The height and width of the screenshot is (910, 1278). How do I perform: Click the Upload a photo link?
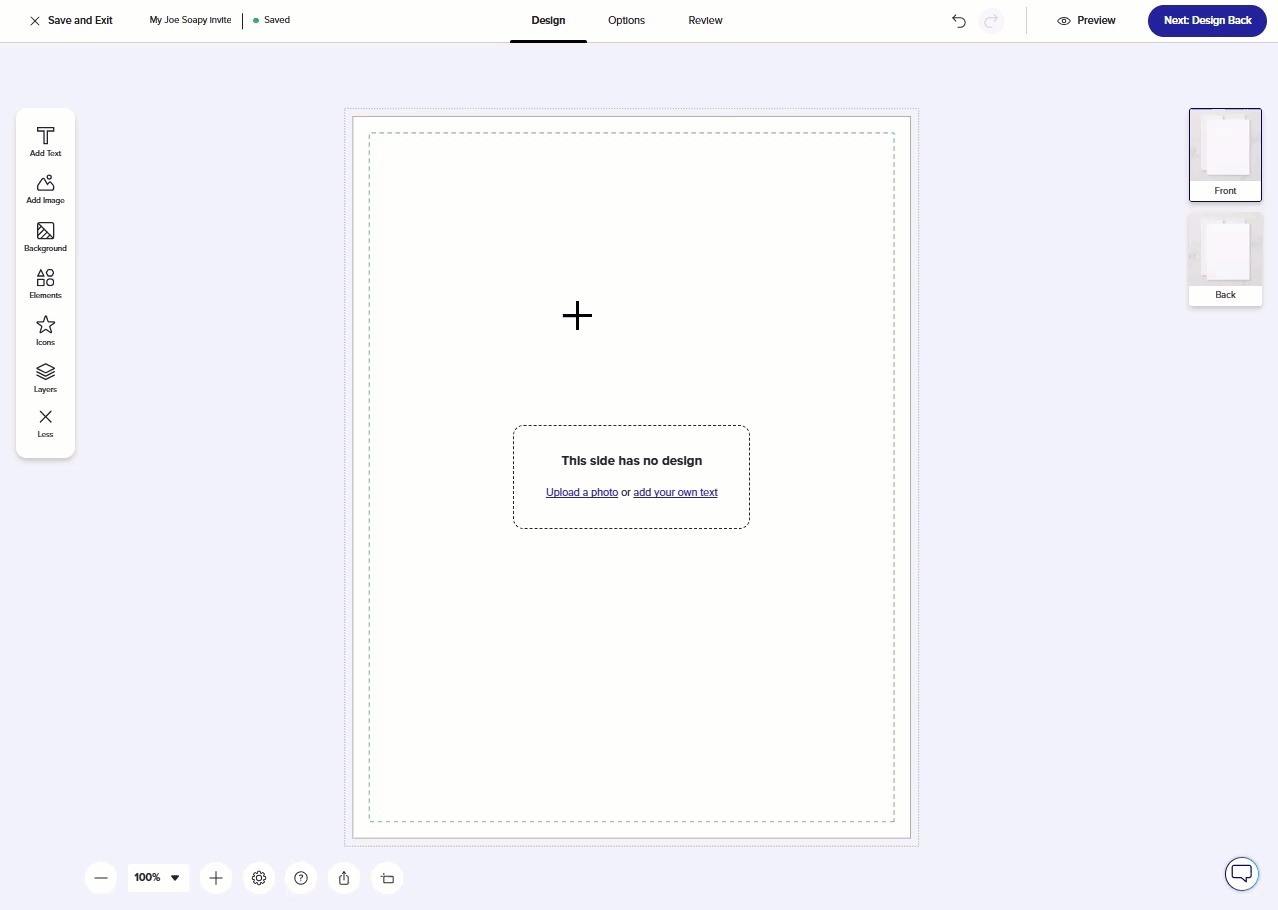click(581, 492)
